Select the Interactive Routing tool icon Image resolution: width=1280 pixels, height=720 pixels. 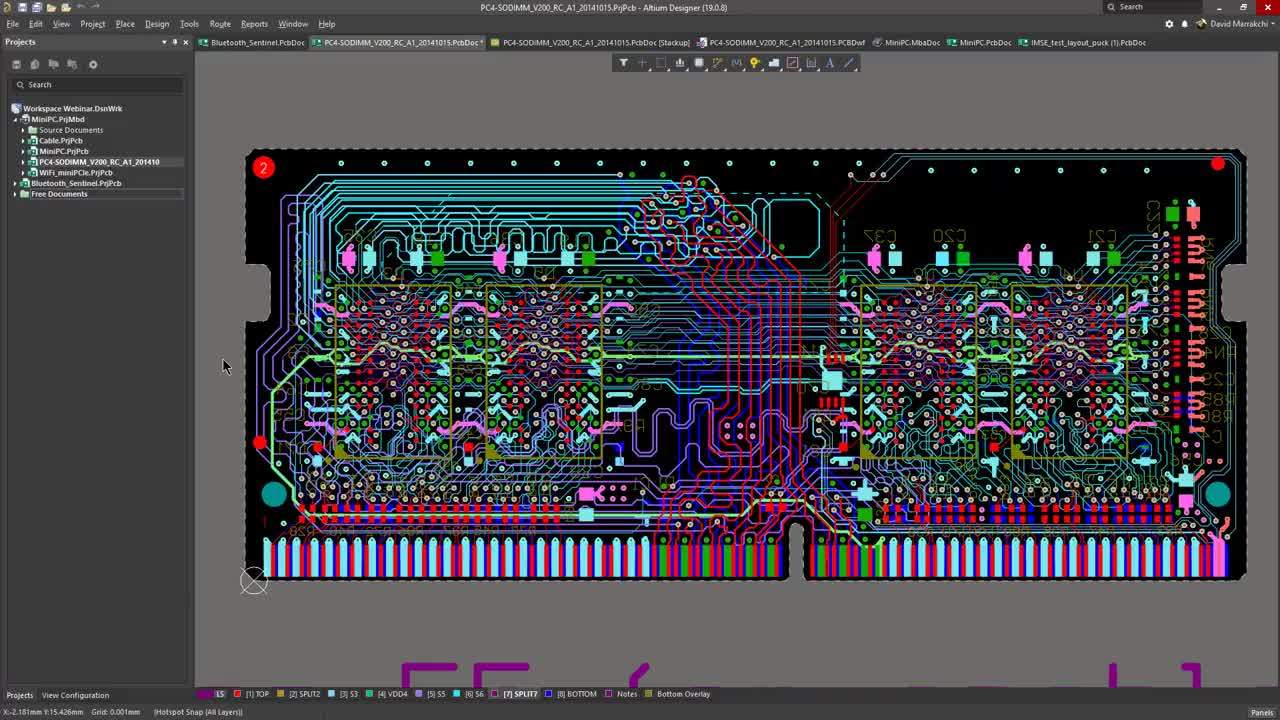[717, 63]
